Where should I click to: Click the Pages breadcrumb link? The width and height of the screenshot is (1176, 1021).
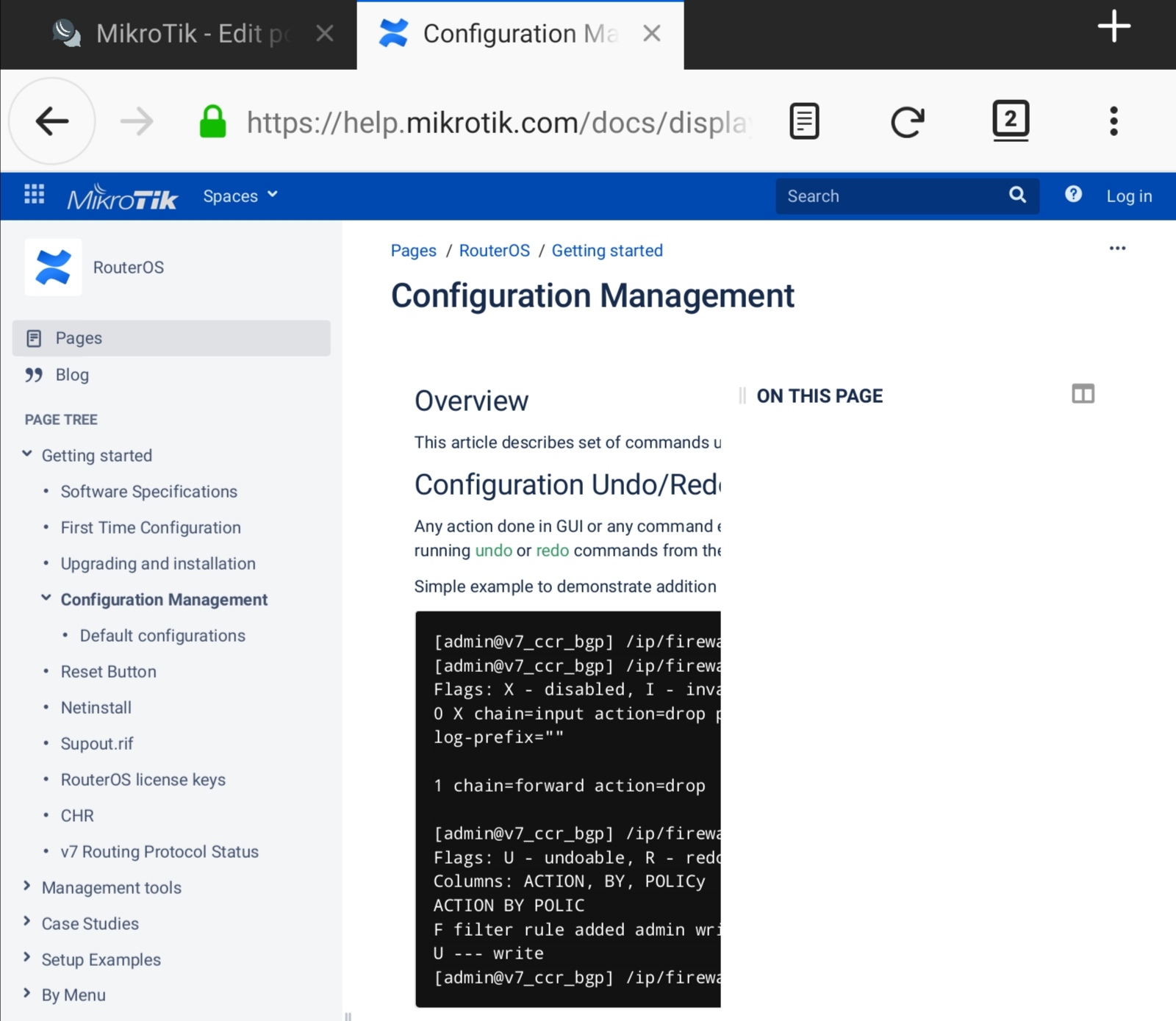coord(413,251)
